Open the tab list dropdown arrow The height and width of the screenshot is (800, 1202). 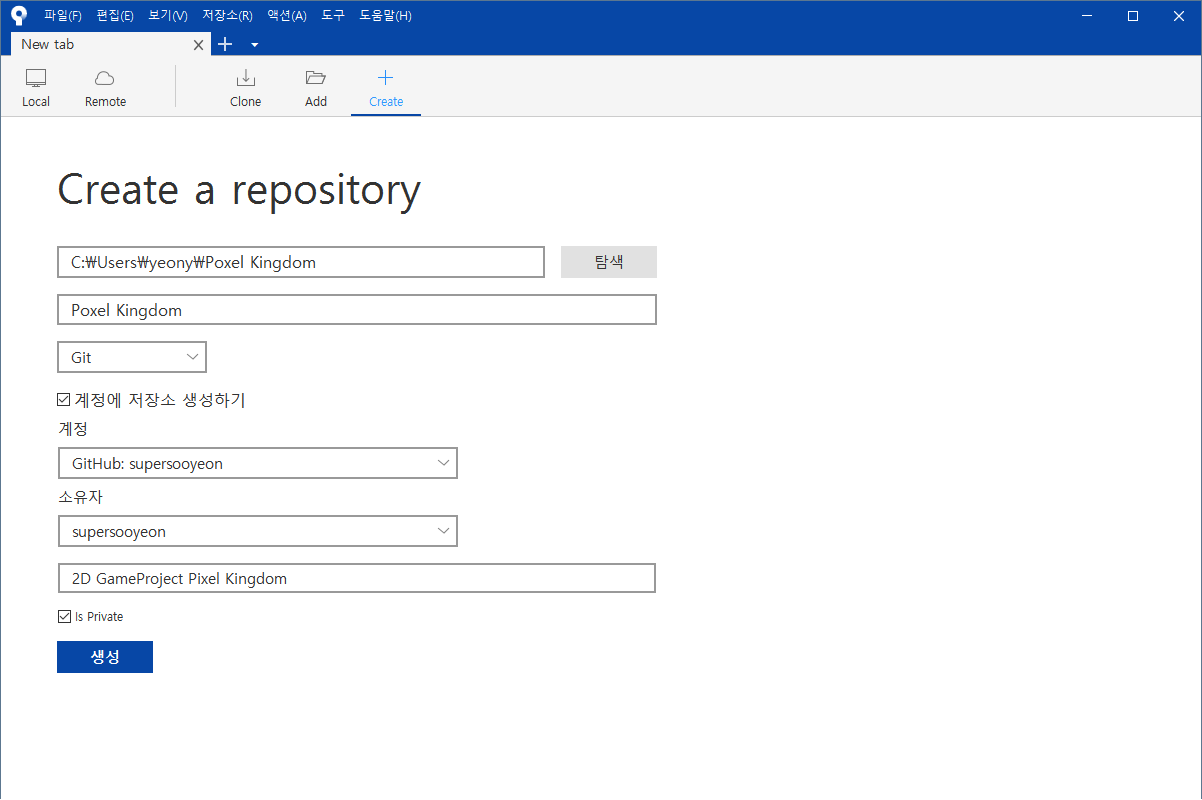254,45
